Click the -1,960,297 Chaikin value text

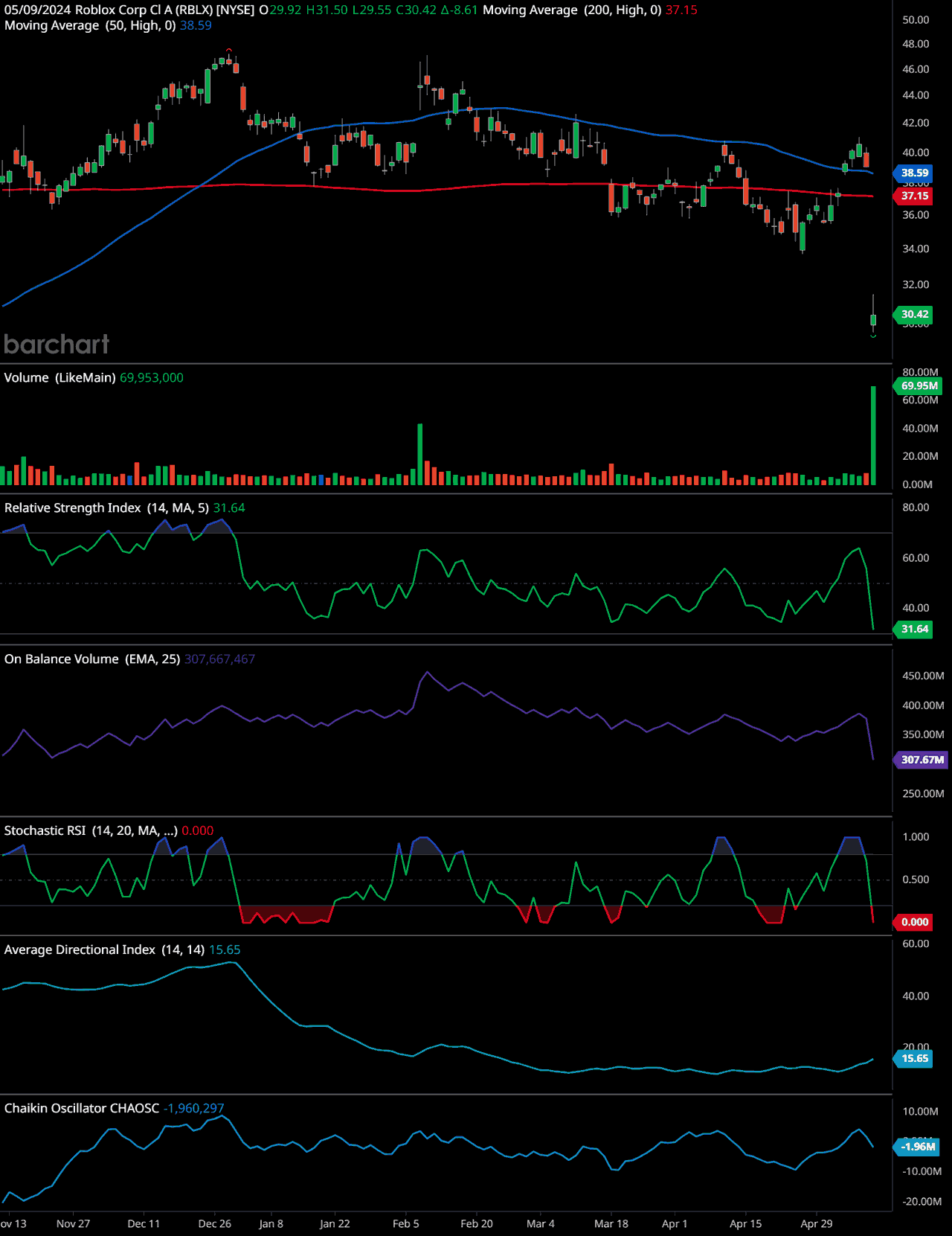pyautogui.click(x=193, y=1108)
